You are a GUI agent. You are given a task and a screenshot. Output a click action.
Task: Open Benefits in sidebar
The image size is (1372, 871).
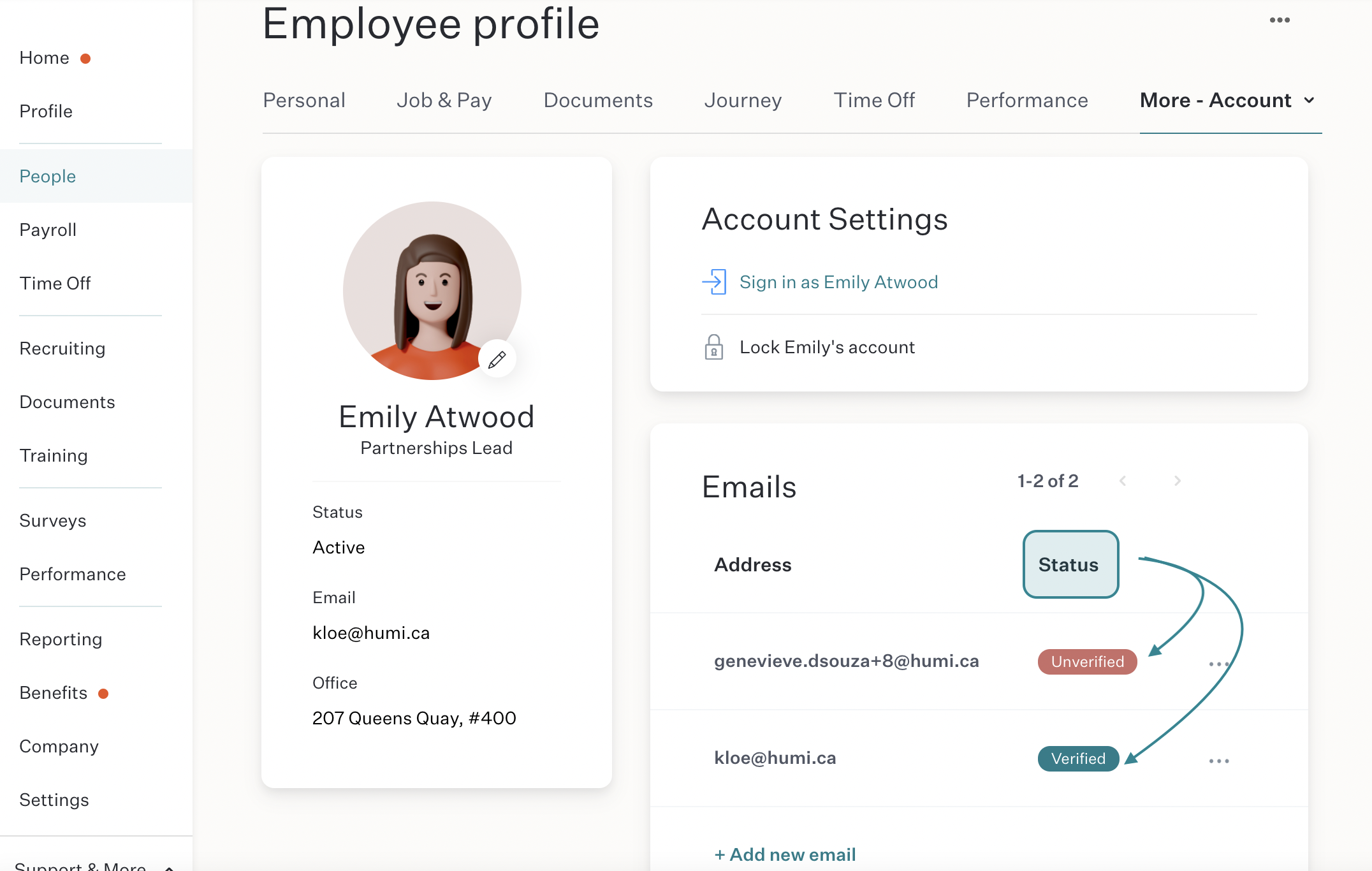(54, 693)
